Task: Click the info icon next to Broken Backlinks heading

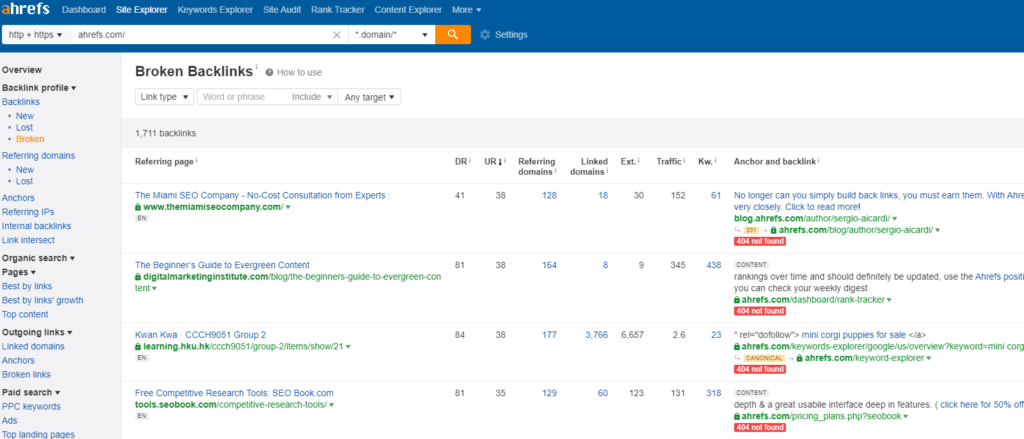Action: pos(257,67)
